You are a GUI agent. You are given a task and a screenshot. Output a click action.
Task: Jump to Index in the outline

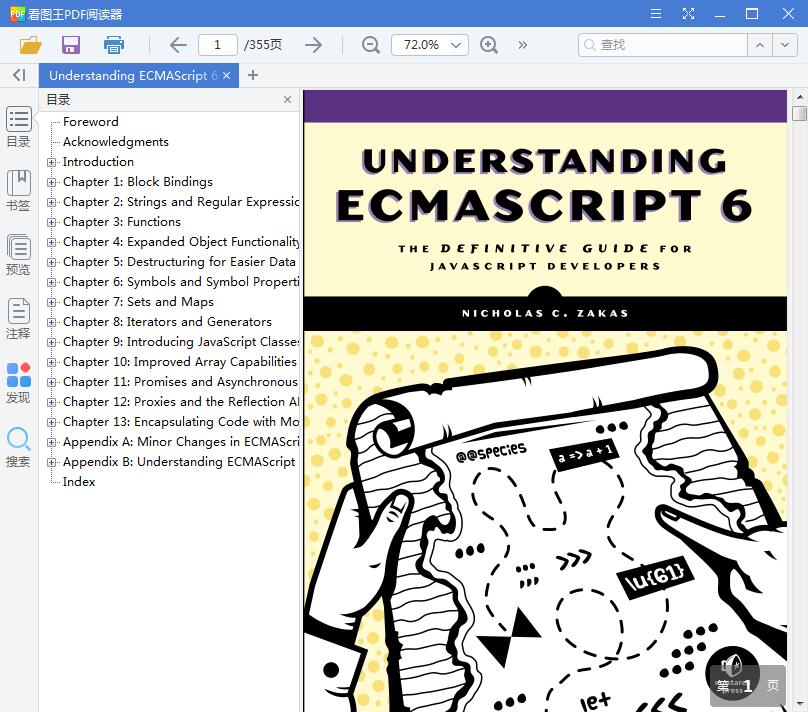(x=79, y=482)
